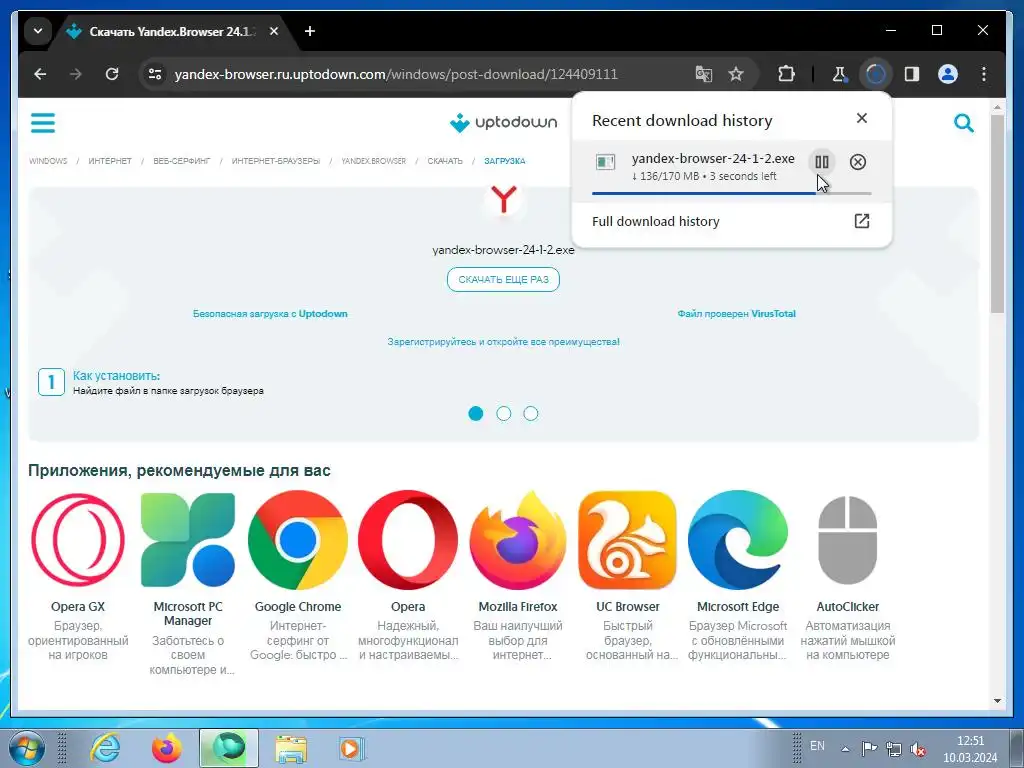This screenshot has width=1024, height=768.
Task: Open a new browser tab
Action: pos(310,31)
